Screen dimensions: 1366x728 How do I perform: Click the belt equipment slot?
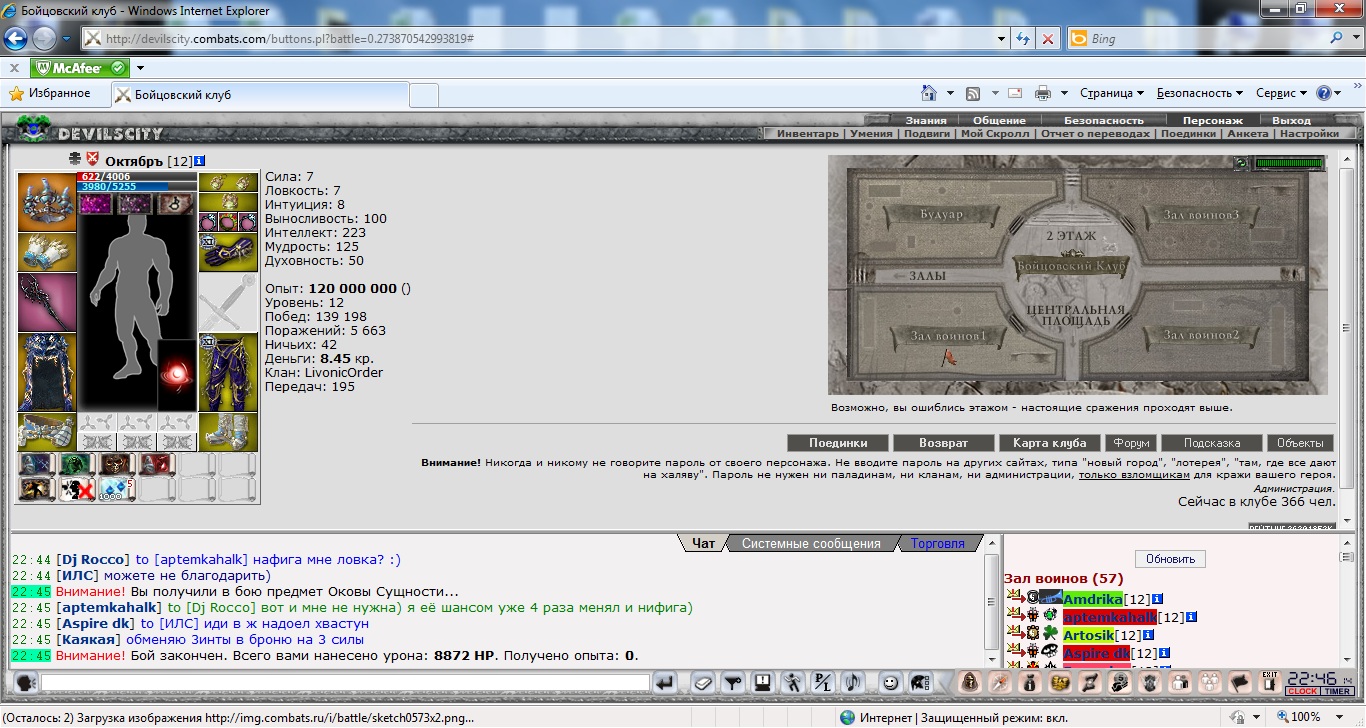click(x=47, y=432)
